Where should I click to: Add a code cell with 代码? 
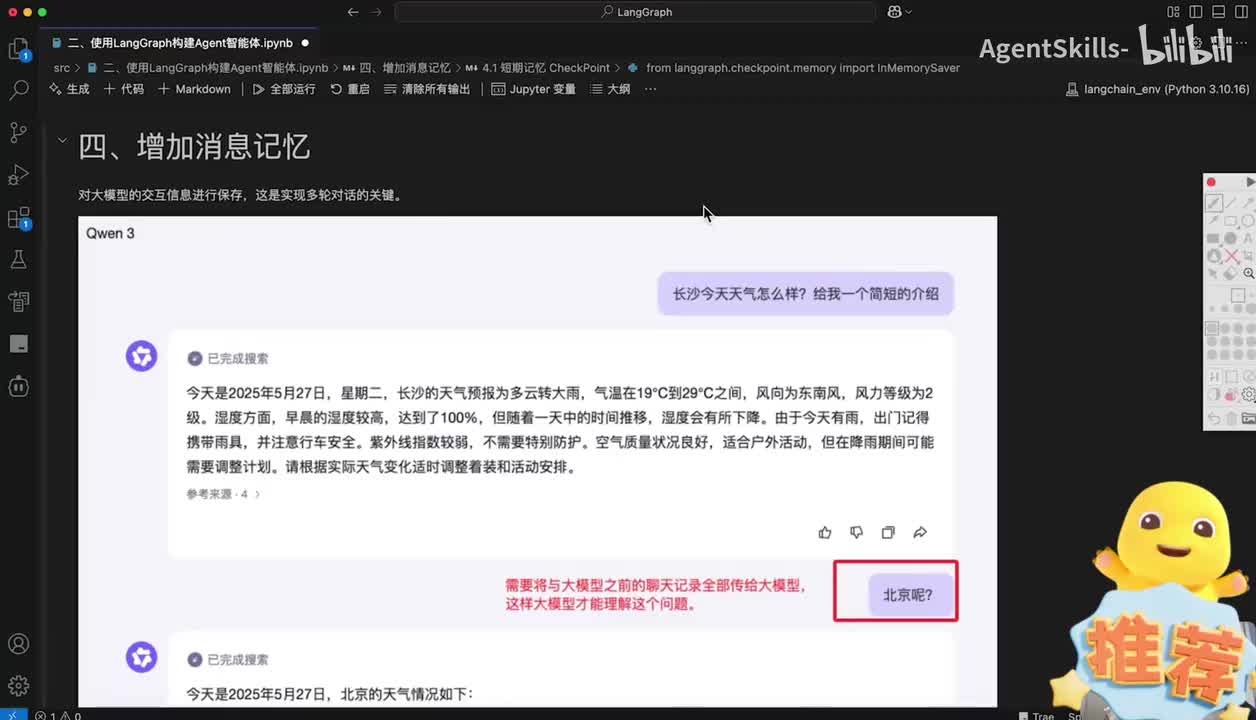click(x=124, y=89)
